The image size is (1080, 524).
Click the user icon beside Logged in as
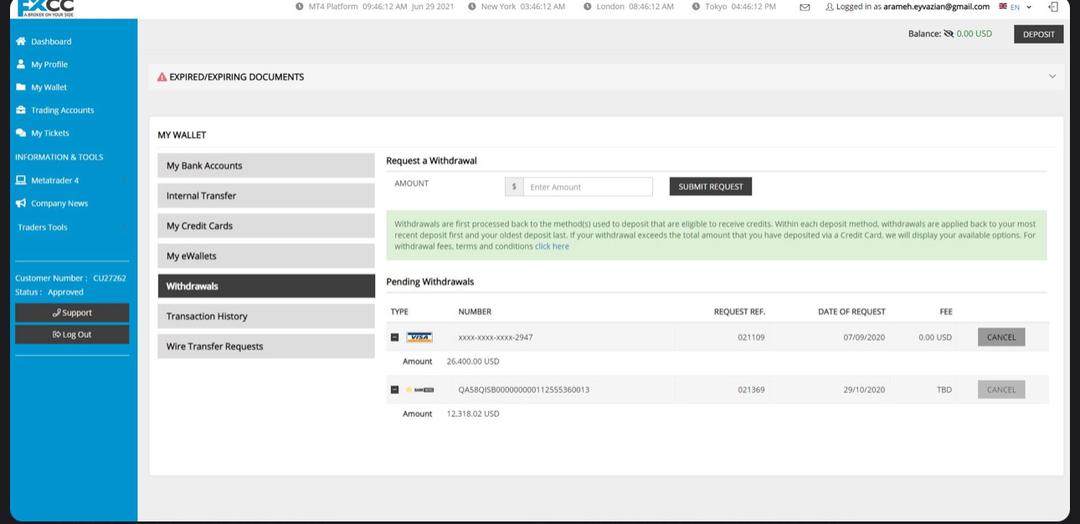829,7
